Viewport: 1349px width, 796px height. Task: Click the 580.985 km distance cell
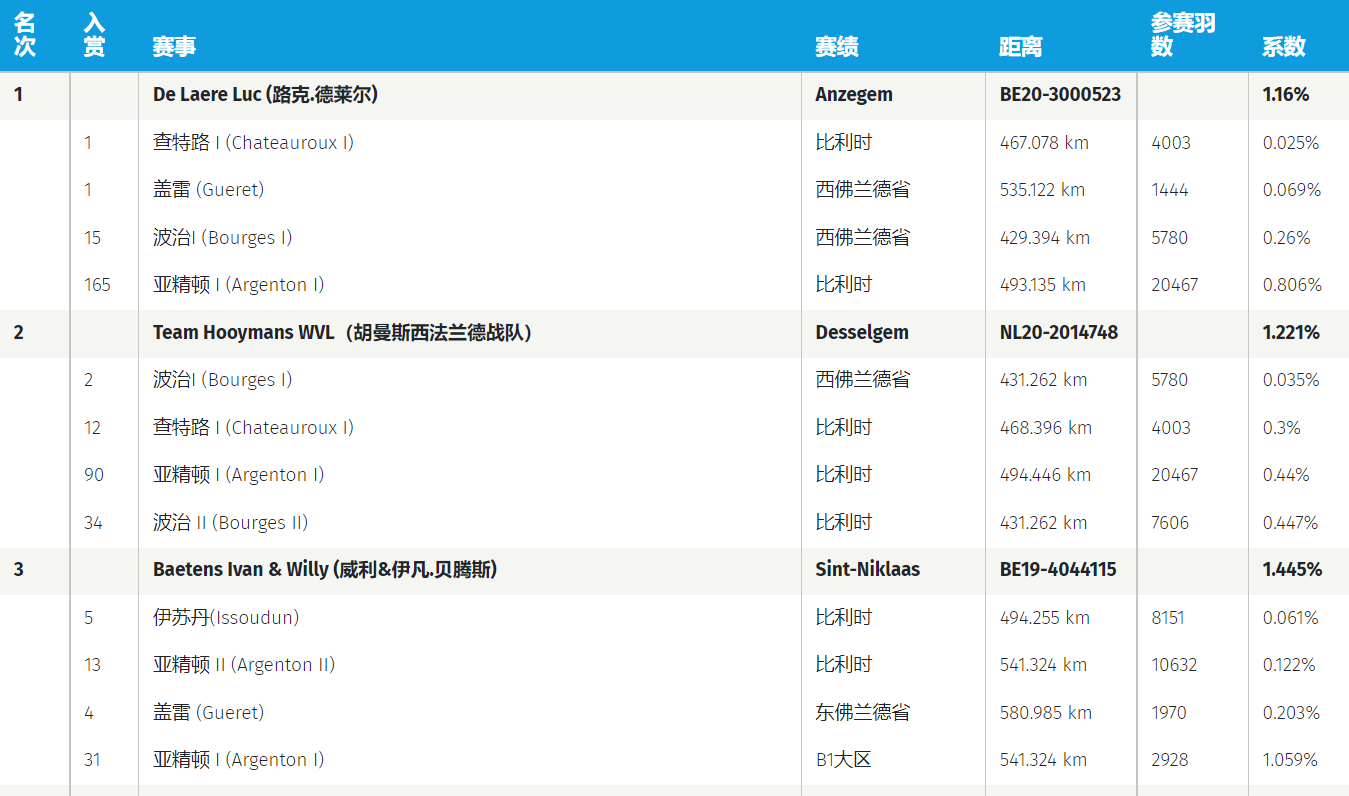tap(1045, 713)
